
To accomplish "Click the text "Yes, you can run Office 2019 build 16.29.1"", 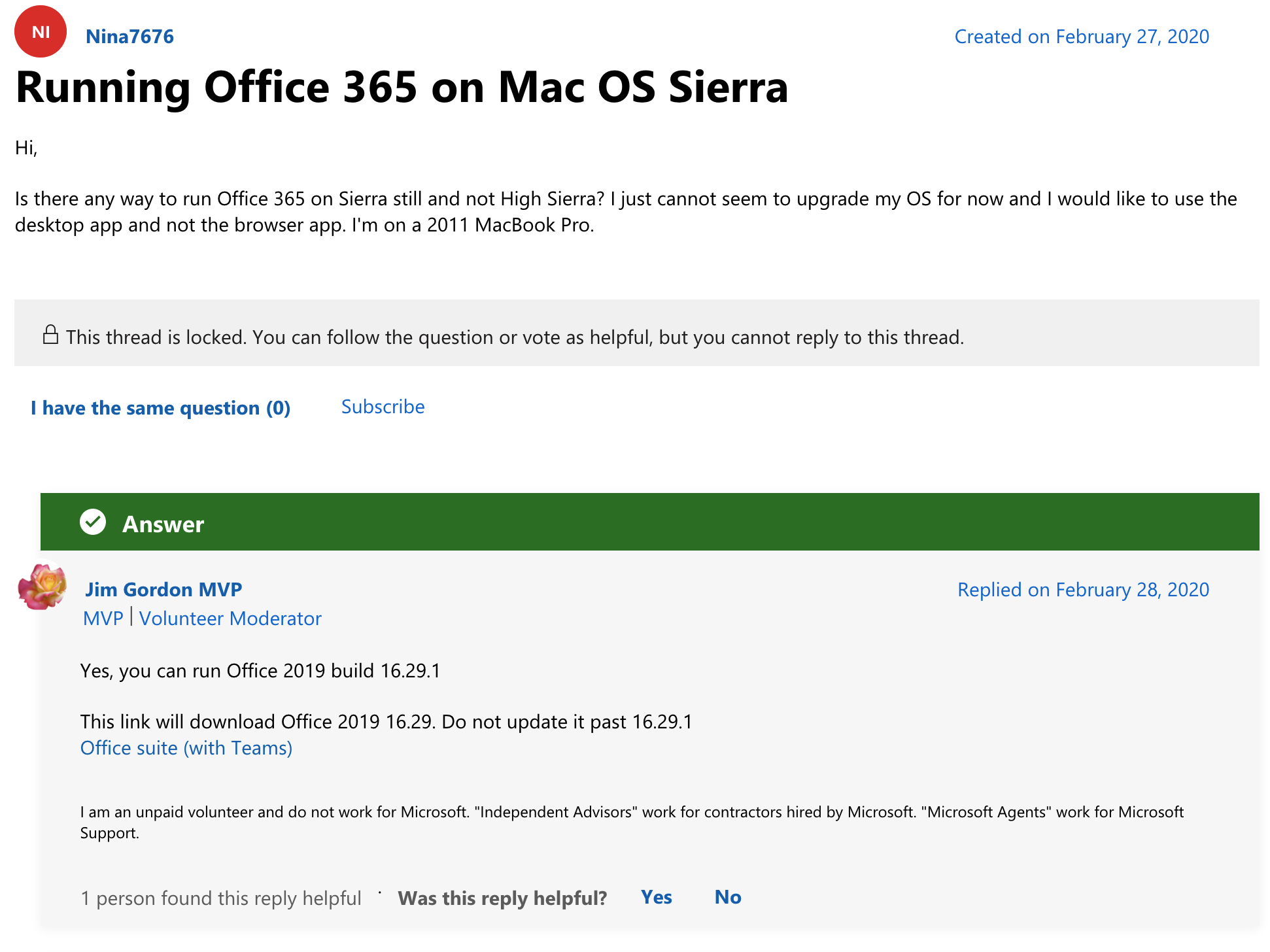I will [260, 671].
